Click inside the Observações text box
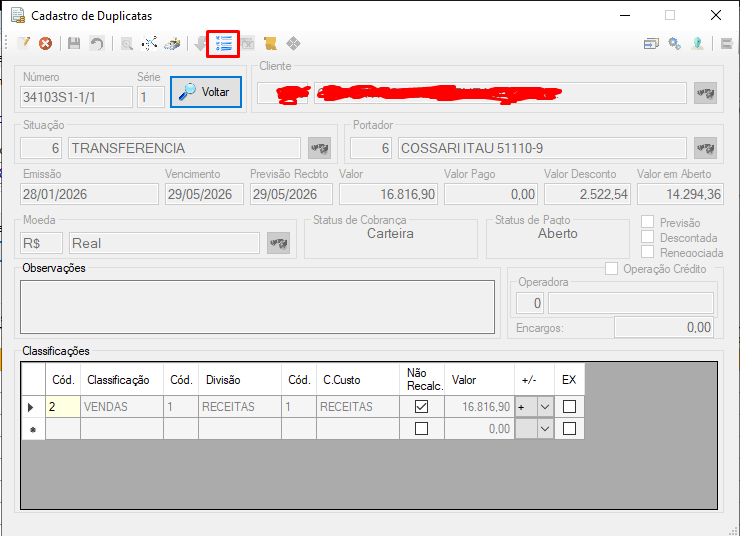 (x=257, y=307)
